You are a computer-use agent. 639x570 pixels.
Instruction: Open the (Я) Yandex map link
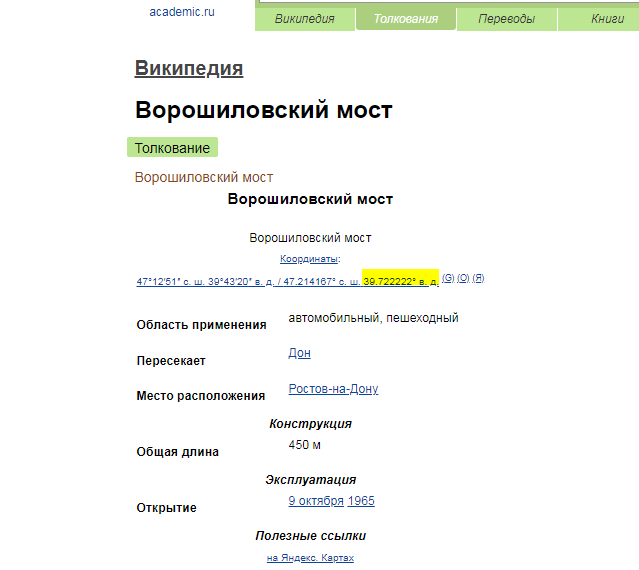[x=478, y=278]
